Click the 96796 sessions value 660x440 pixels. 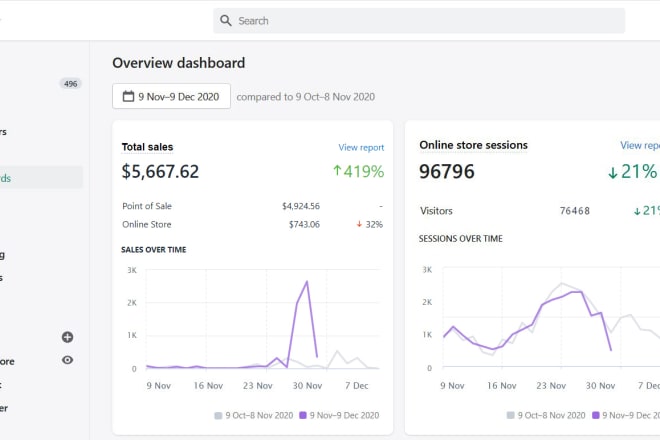pos(447,171)
